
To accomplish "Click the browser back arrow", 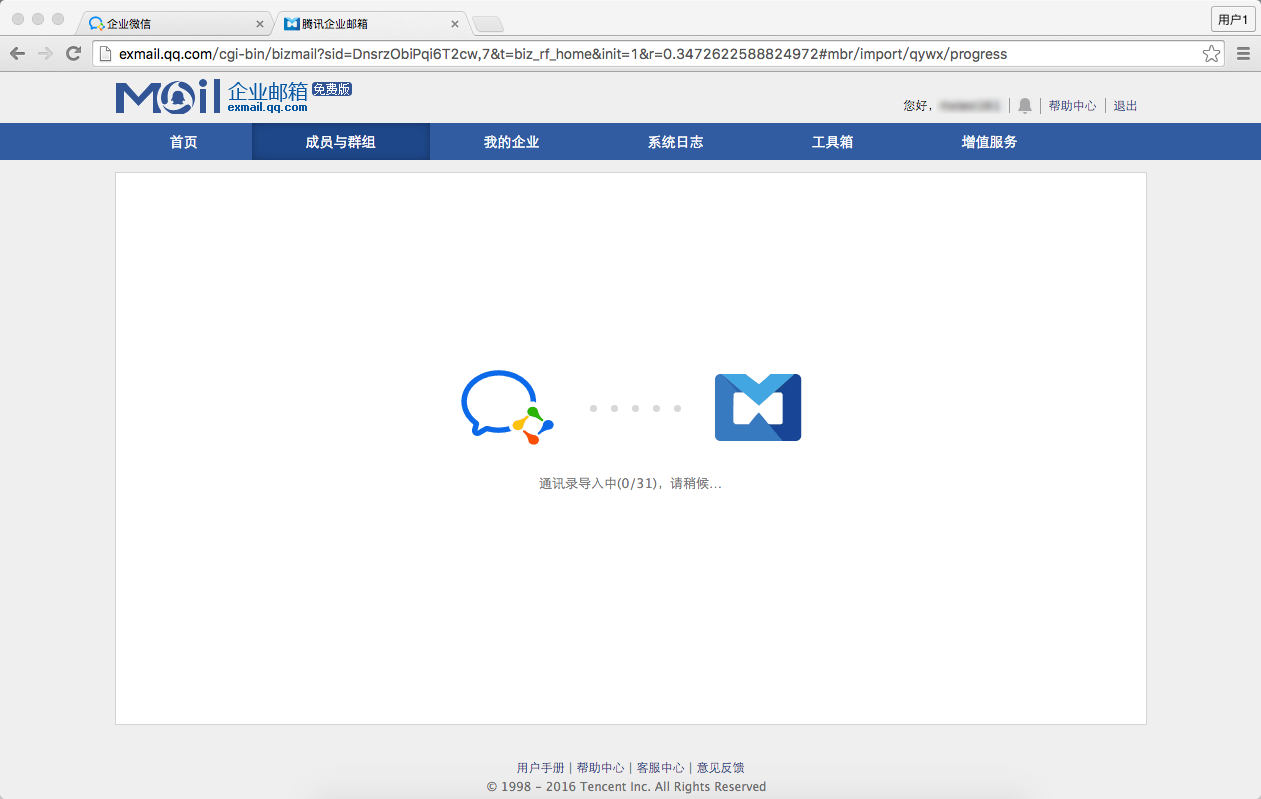I will click(17, 54).
